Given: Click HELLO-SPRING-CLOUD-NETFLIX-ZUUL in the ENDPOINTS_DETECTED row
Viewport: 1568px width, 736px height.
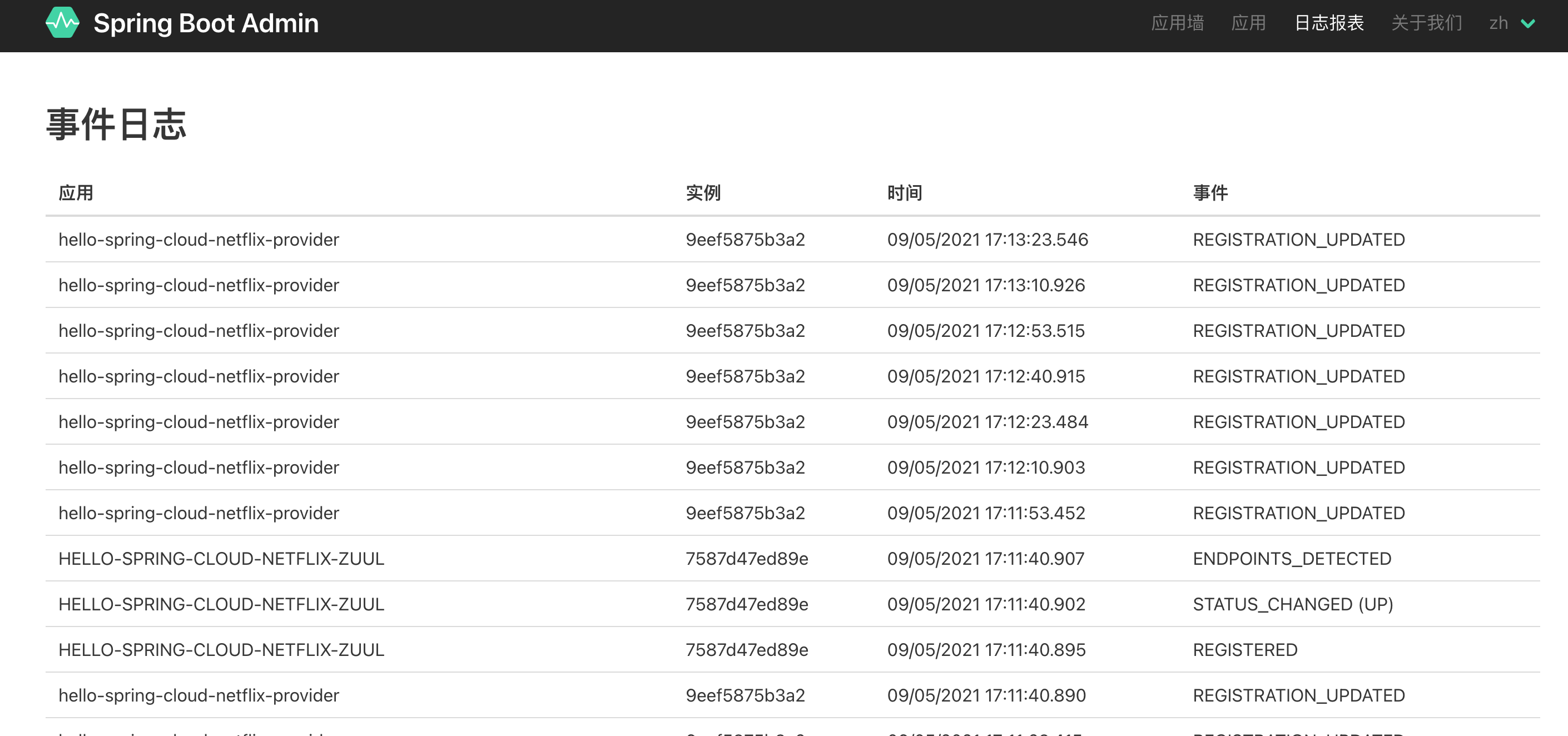Looking at the screenshot, I should tap(221, 559).
